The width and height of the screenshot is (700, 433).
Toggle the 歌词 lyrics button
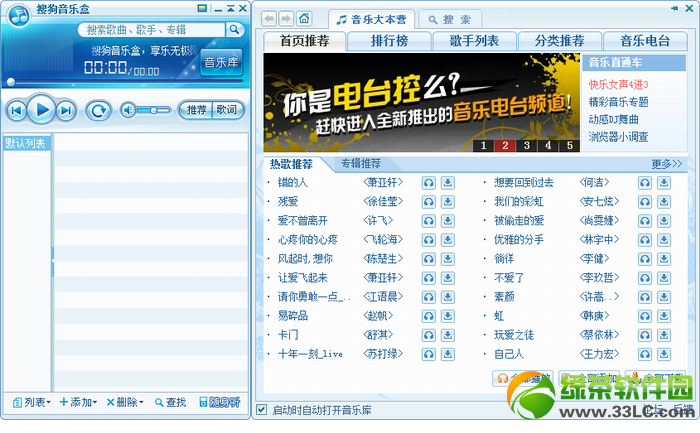[227, 110]
